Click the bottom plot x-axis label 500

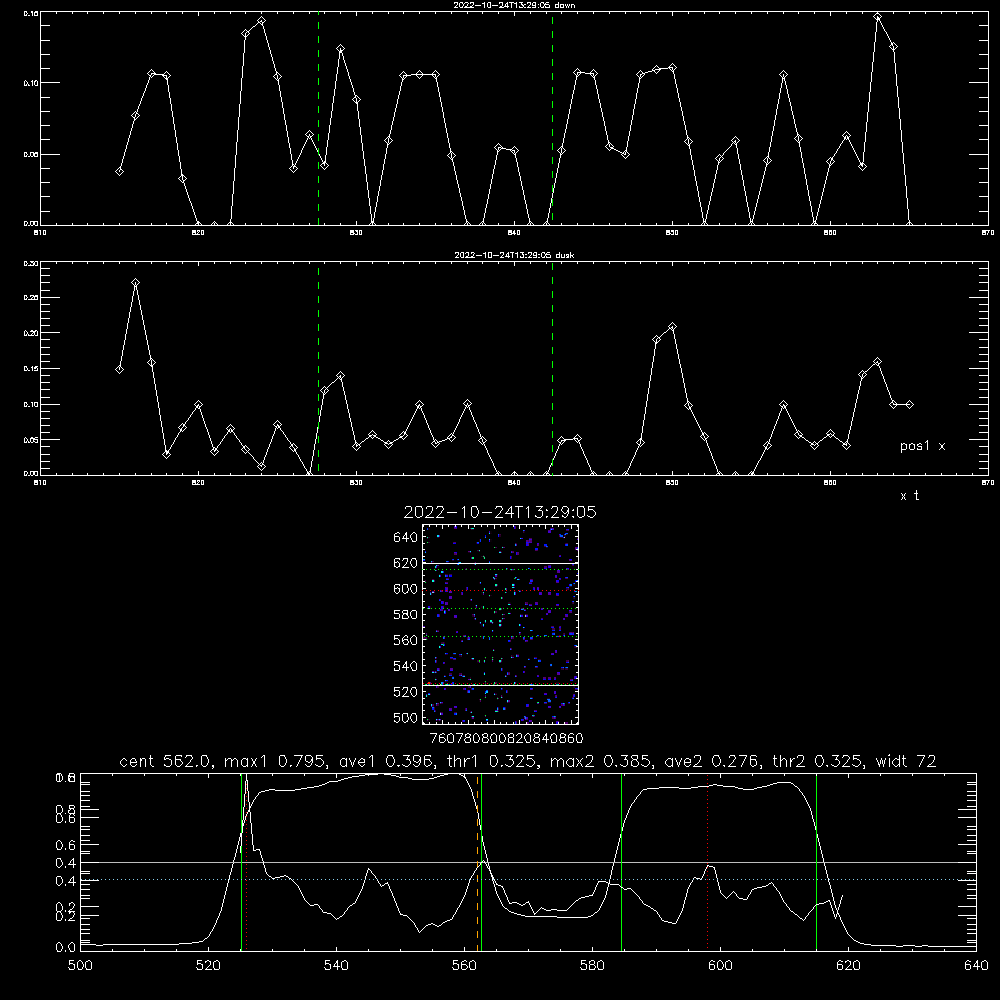coord(80,966)
